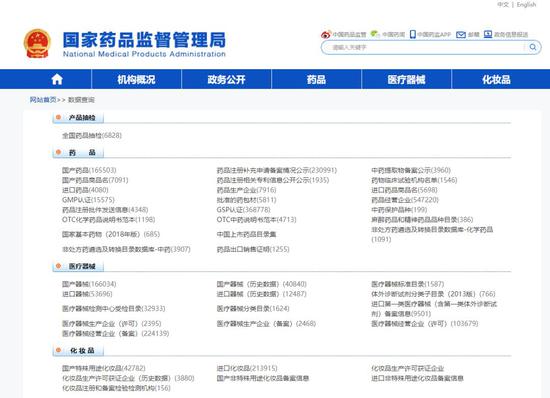Open OTC化学药品说明书范本(1198) link

click(109, 220)
